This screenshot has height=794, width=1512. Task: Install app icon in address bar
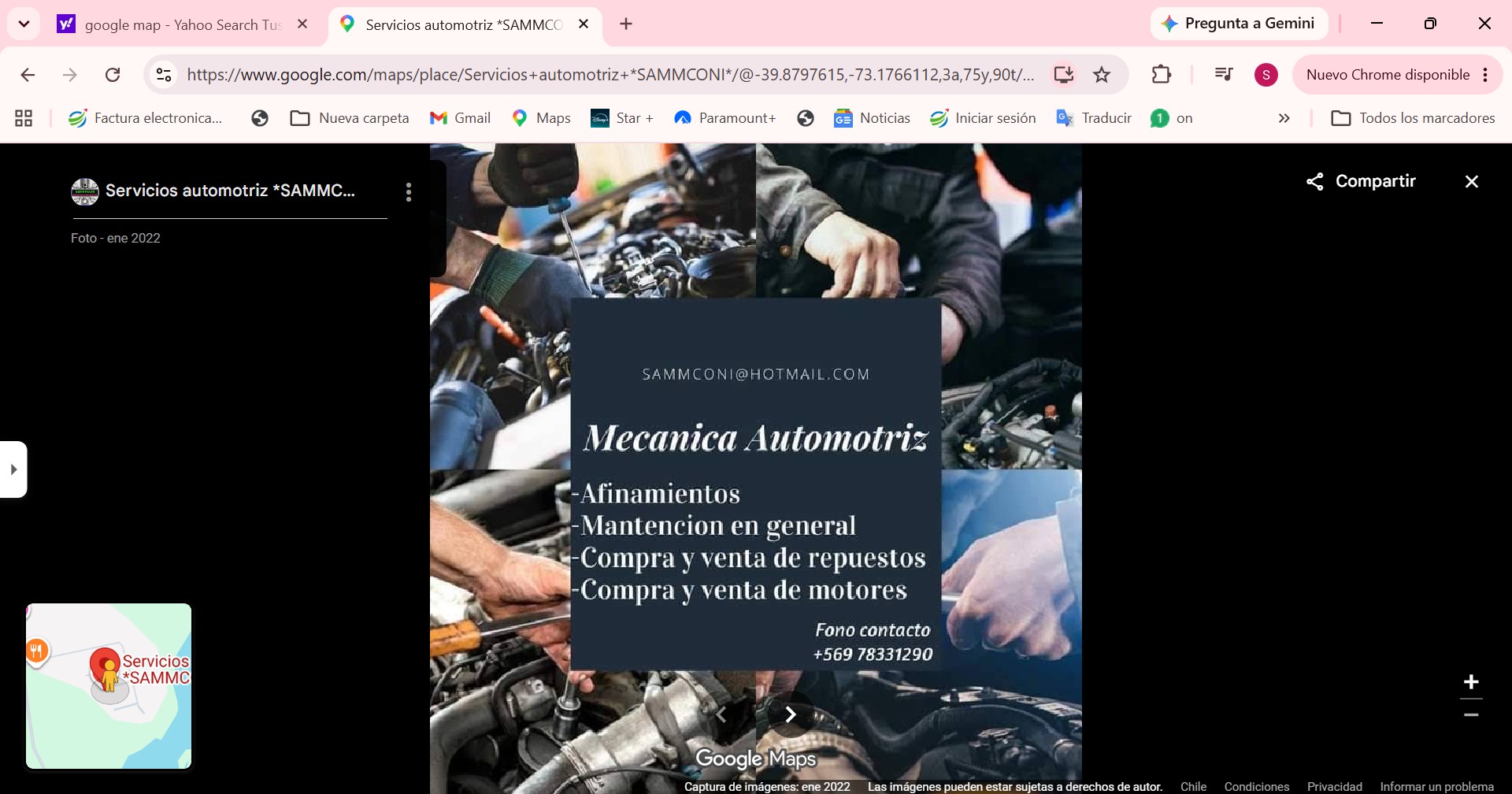pyautogui.click(x=1064, y=75)
